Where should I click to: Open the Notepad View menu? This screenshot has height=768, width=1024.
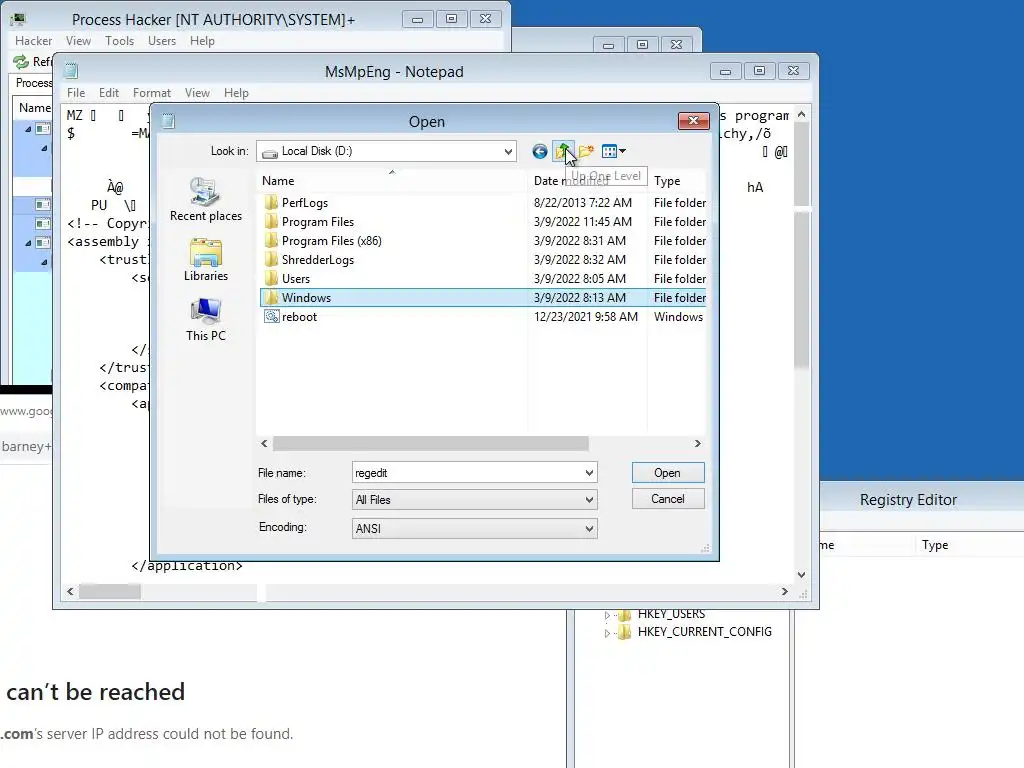pyautogui.click(x=197, y=93)
